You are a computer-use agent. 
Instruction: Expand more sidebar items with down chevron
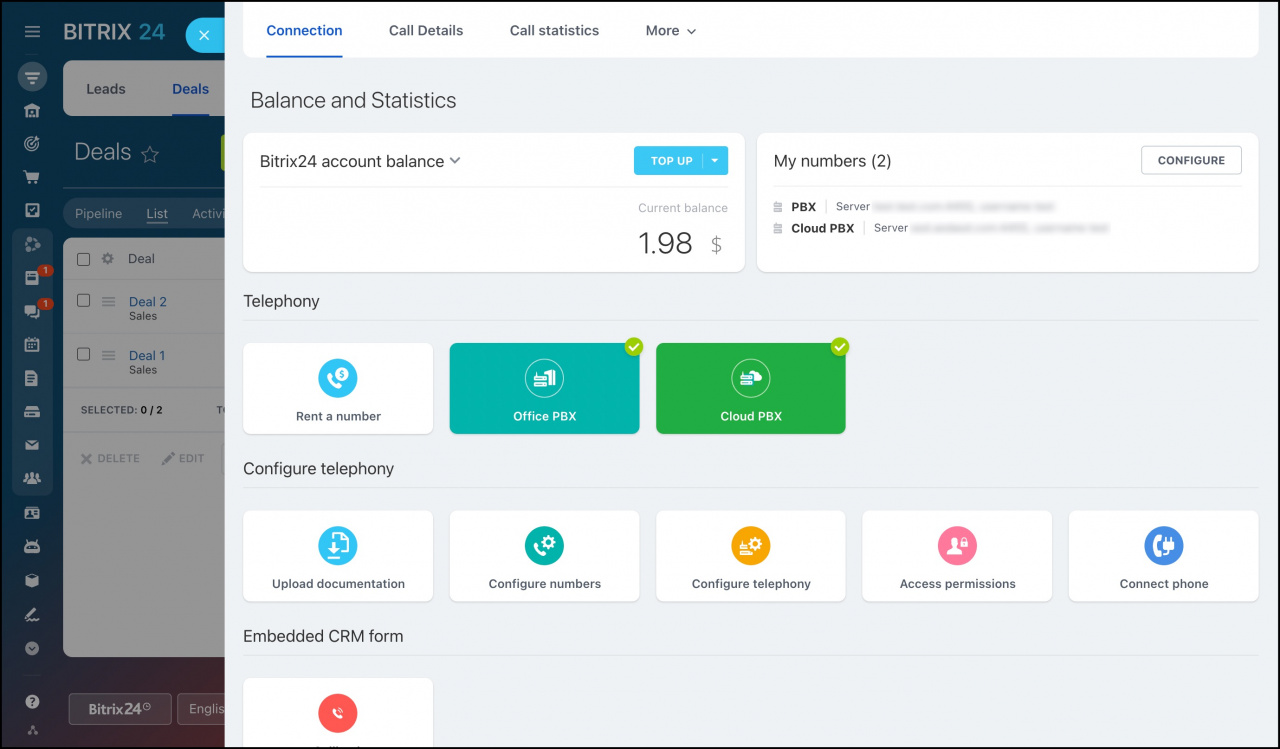(x=32, y=648)
